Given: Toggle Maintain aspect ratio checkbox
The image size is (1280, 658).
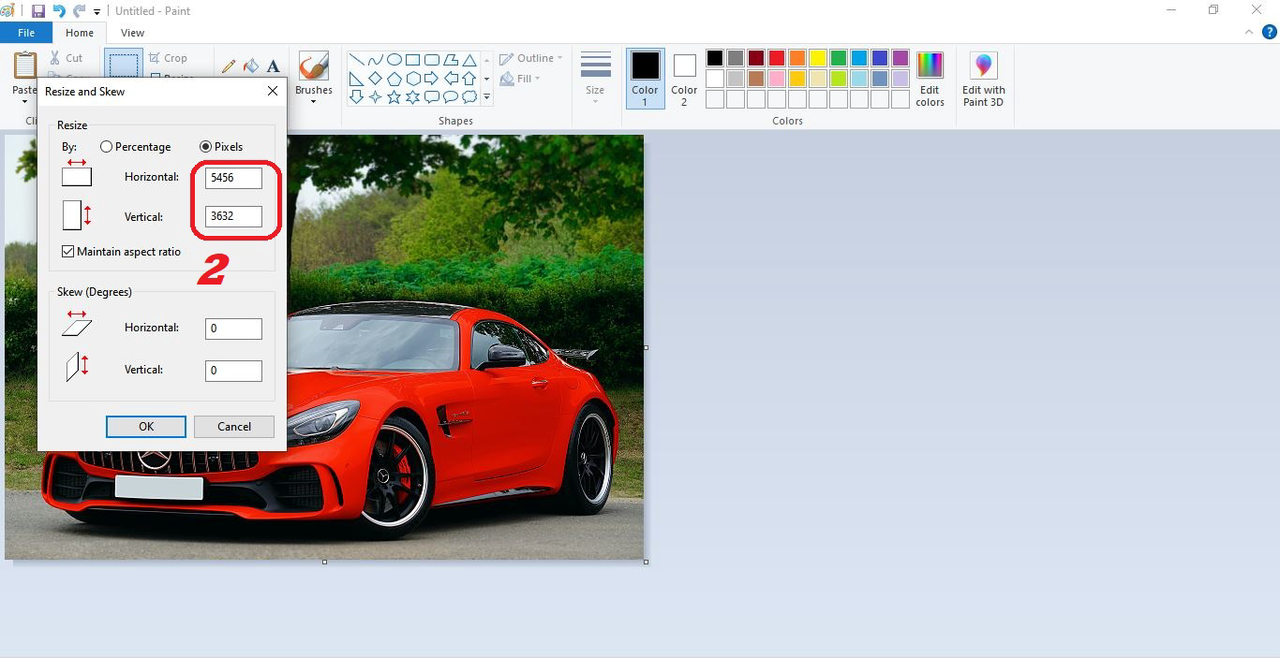Looking at the screenshot, I should tap(68, 252).
